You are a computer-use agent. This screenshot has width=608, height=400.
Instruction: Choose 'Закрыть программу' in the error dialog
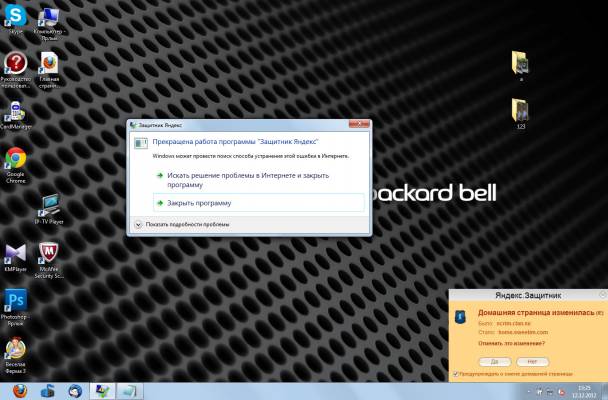259,203
